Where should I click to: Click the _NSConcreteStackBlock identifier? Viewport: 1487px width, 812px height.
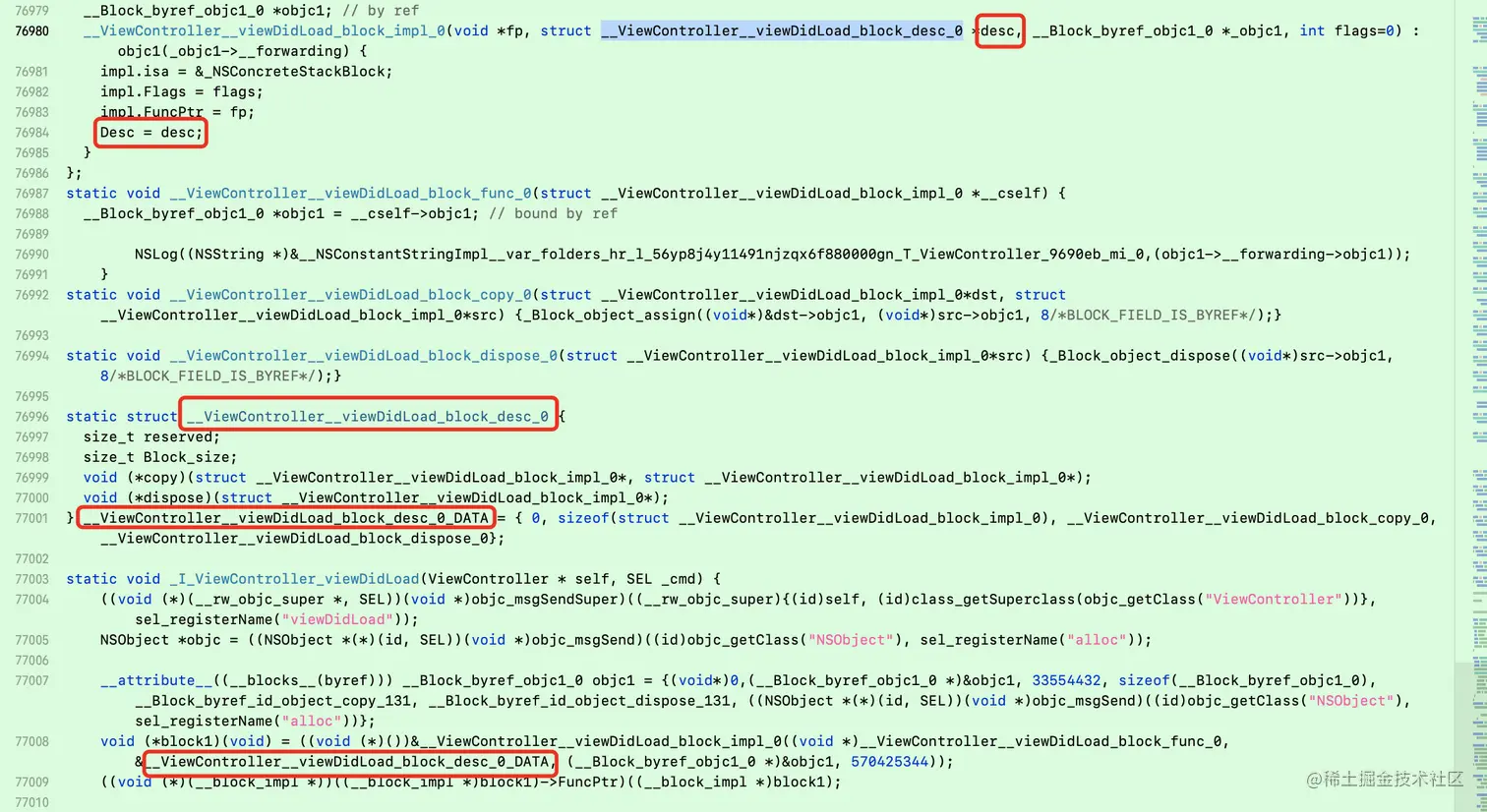point(292,72)
